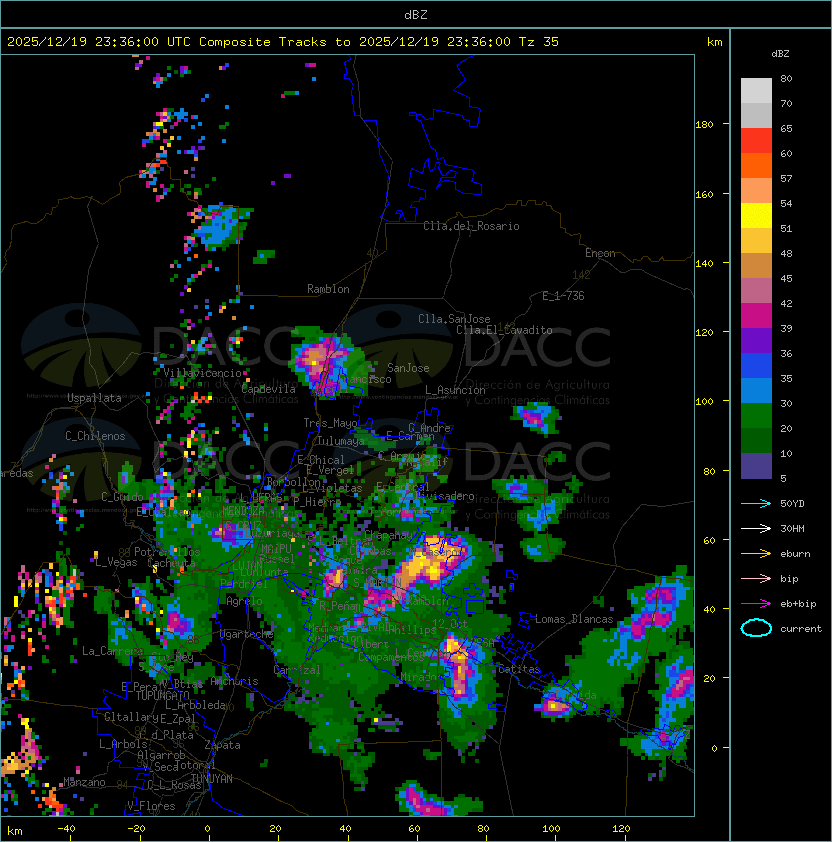Screen dimensions: 832x842
Task: Click the -40 km horizontal axis tick
Action: click(x=67, y=829)
